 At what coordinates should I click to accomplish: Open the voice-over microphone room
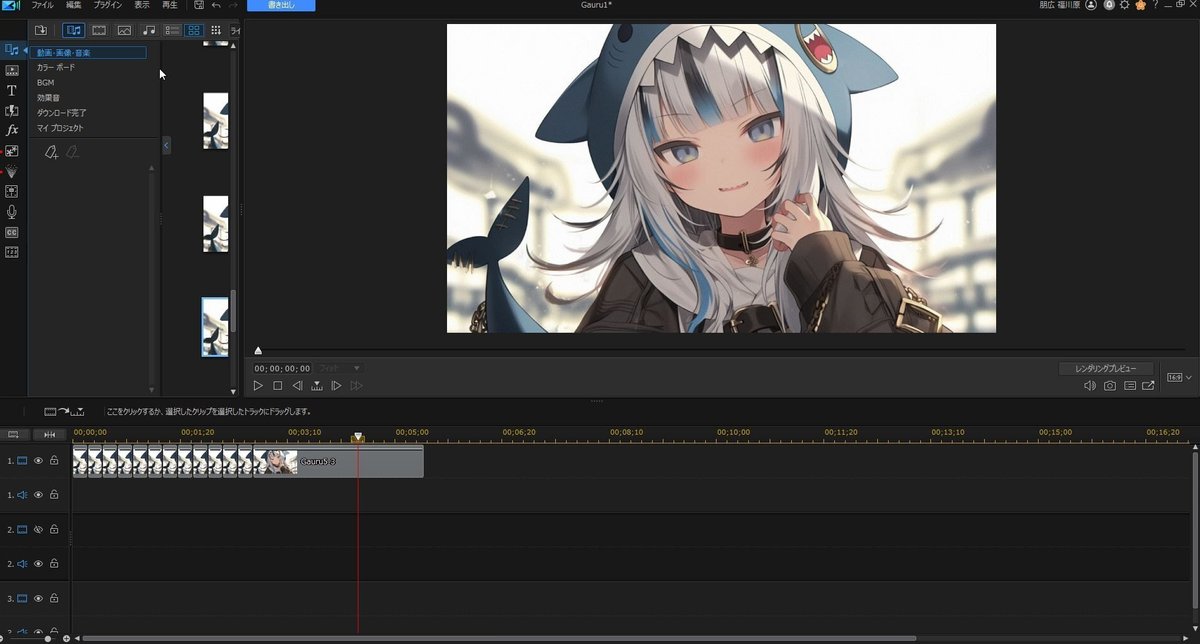[x=12, y=212]
